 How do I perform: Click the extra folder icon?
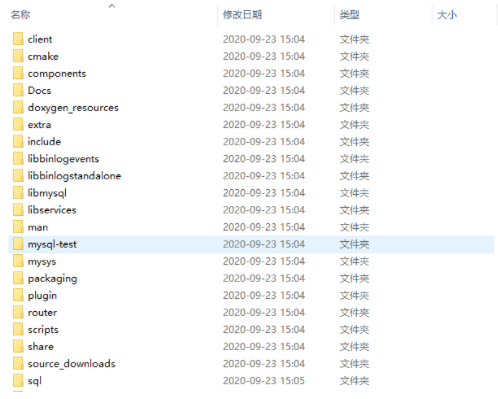coord(18,124)
